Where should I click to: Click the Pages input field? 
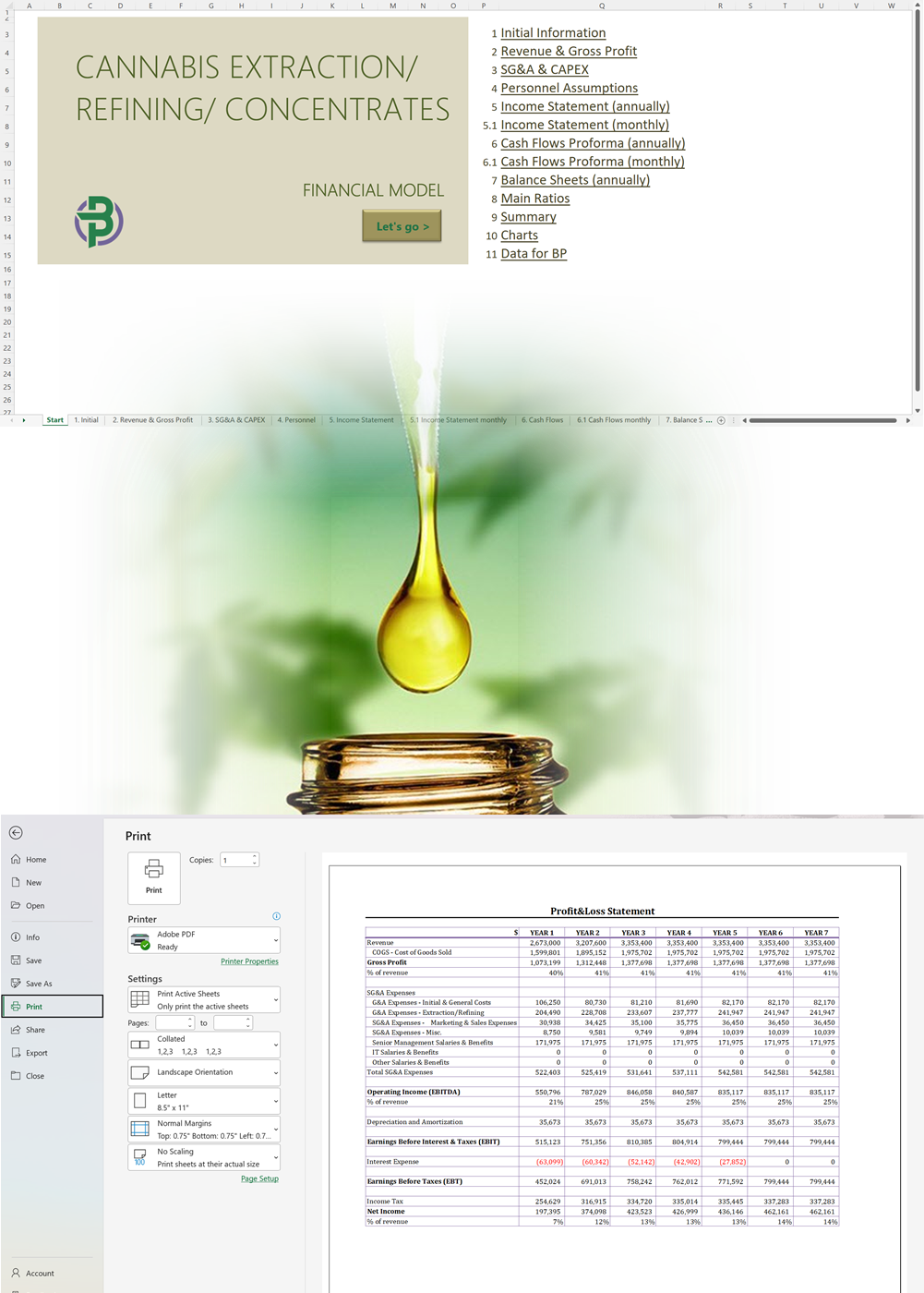tap(173, 1022)
